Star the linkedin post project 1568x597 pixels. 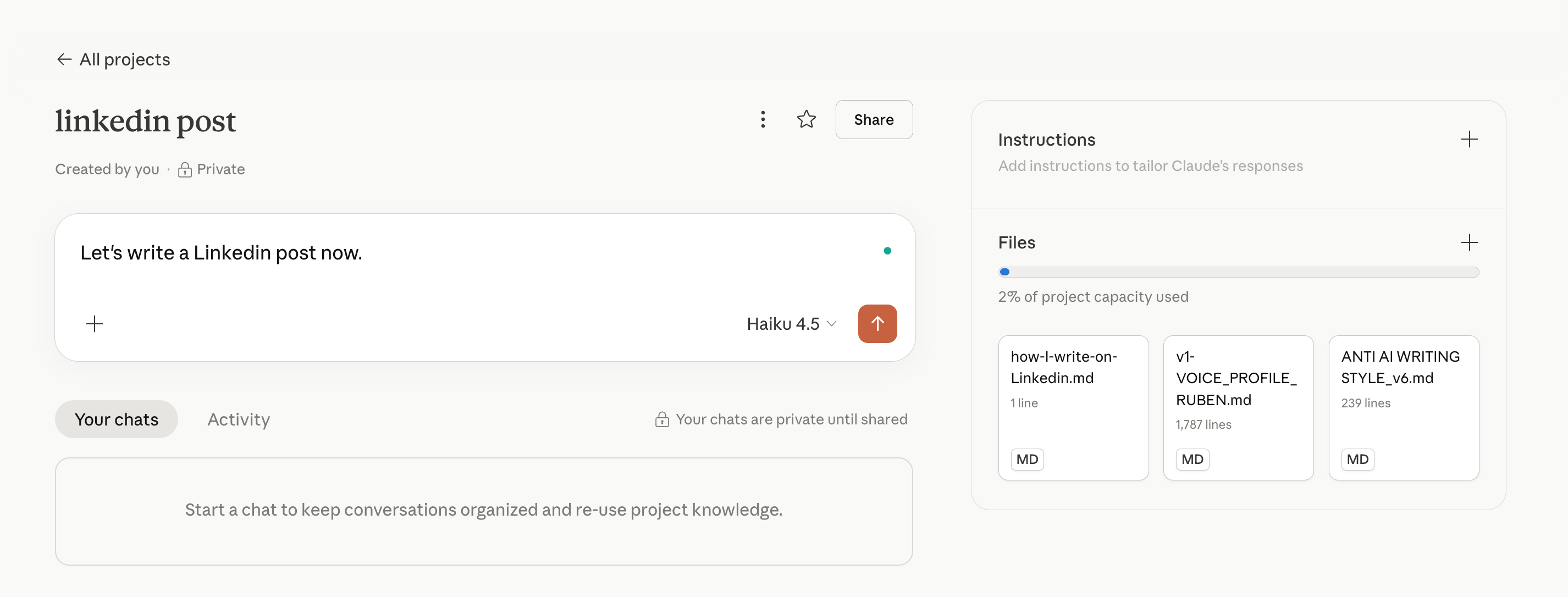click(x=806, y=119)
